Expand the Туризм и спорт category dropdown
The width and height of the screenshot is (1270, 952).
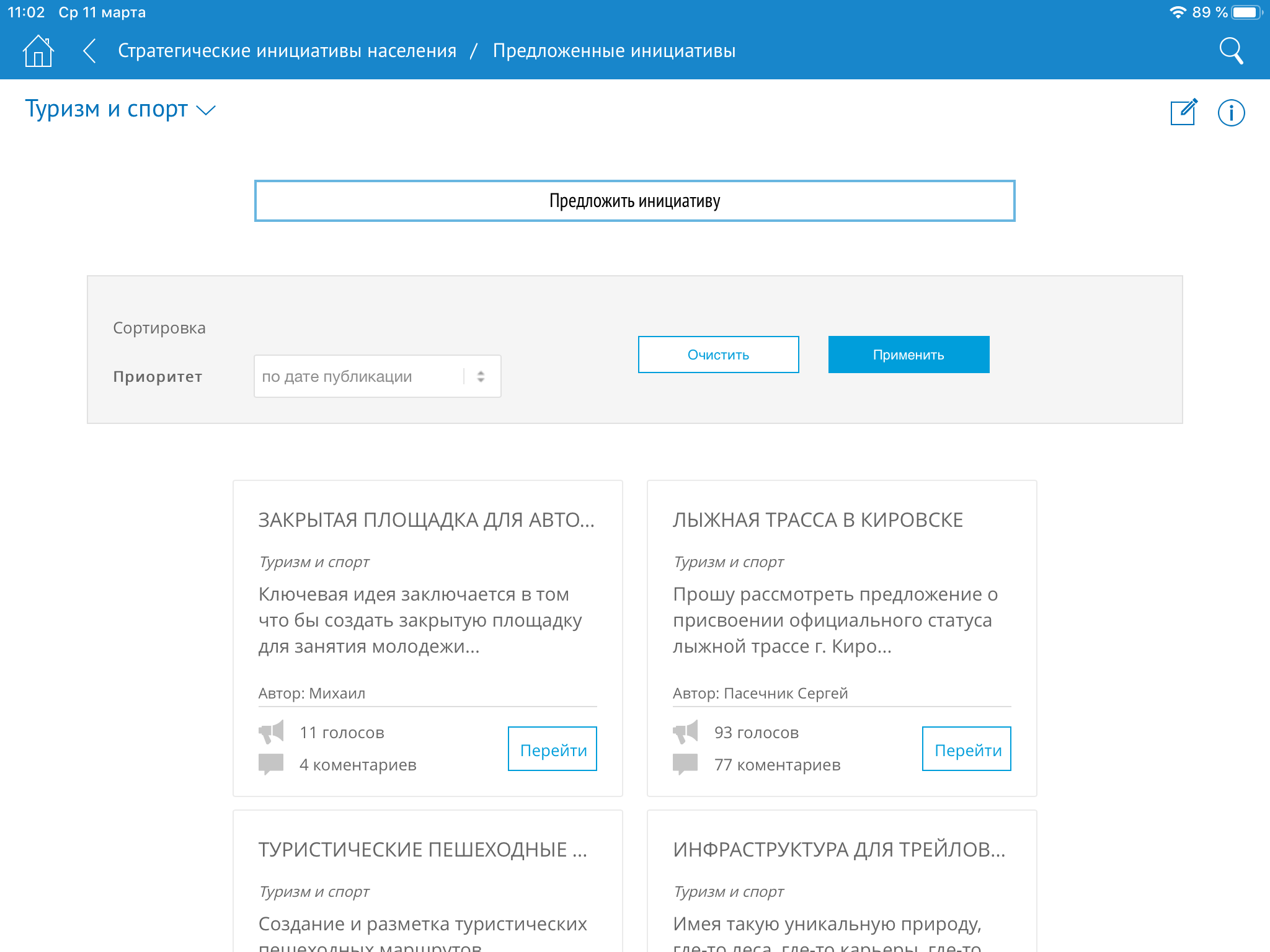click(x=120, y=110)
